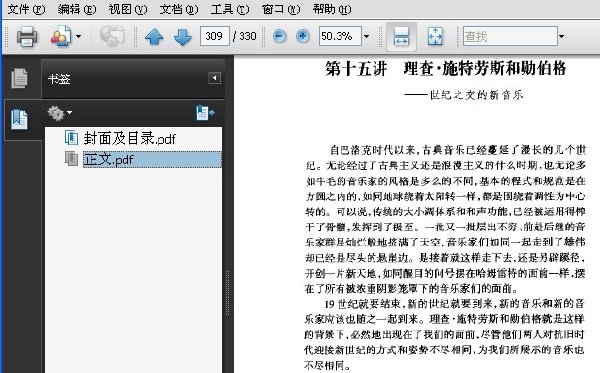Zoom in with the plus button
This screenshot has width=600, height=373.
303,36
